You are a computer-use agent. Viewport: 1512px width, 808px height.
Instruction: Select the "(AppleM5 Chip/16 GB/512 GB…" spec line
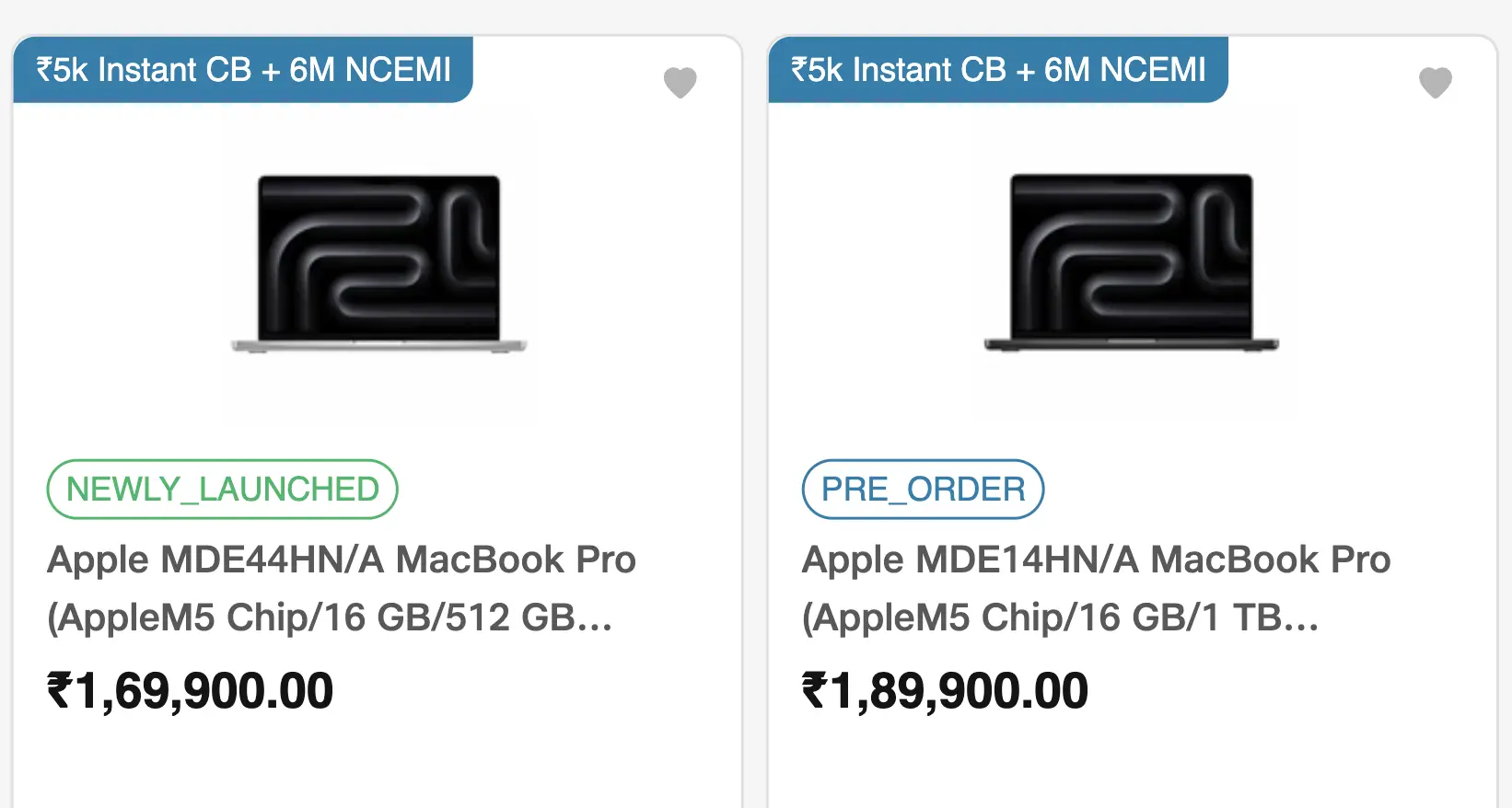[329, 618]
